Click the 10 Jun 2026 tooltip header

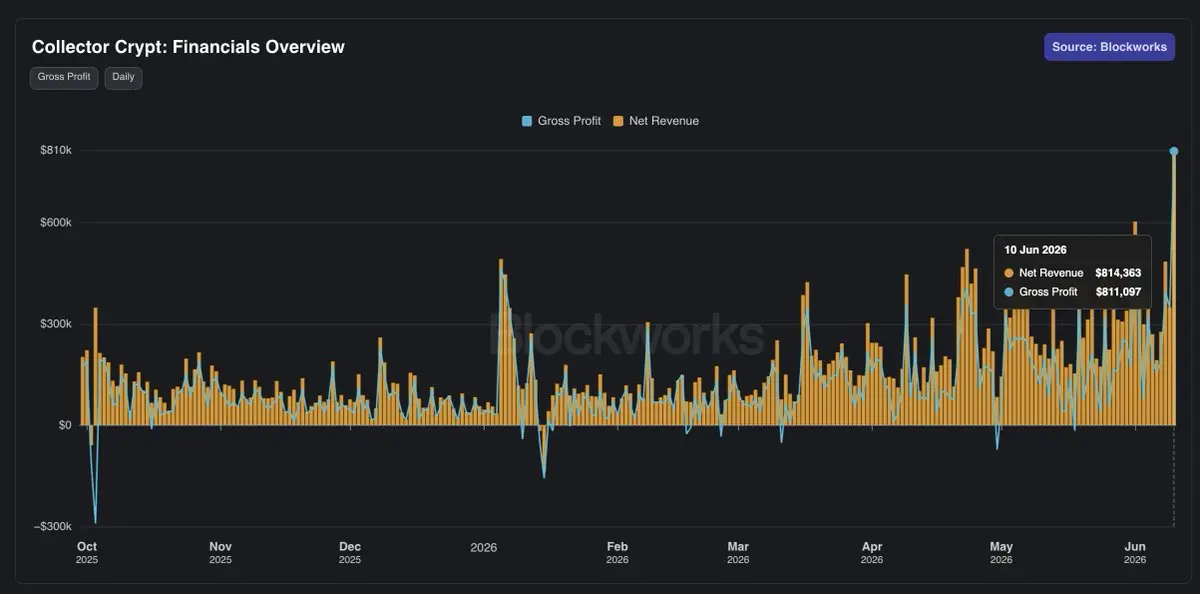[x=1037, y=250]
